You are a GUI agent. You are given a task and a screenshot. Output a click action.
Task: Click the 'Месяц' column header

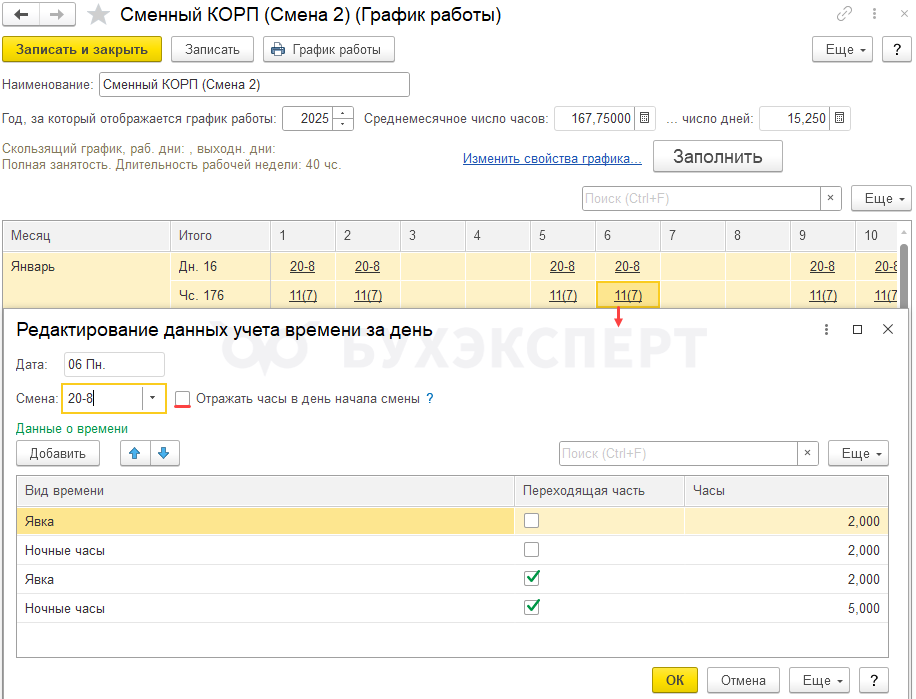(86, 235)
